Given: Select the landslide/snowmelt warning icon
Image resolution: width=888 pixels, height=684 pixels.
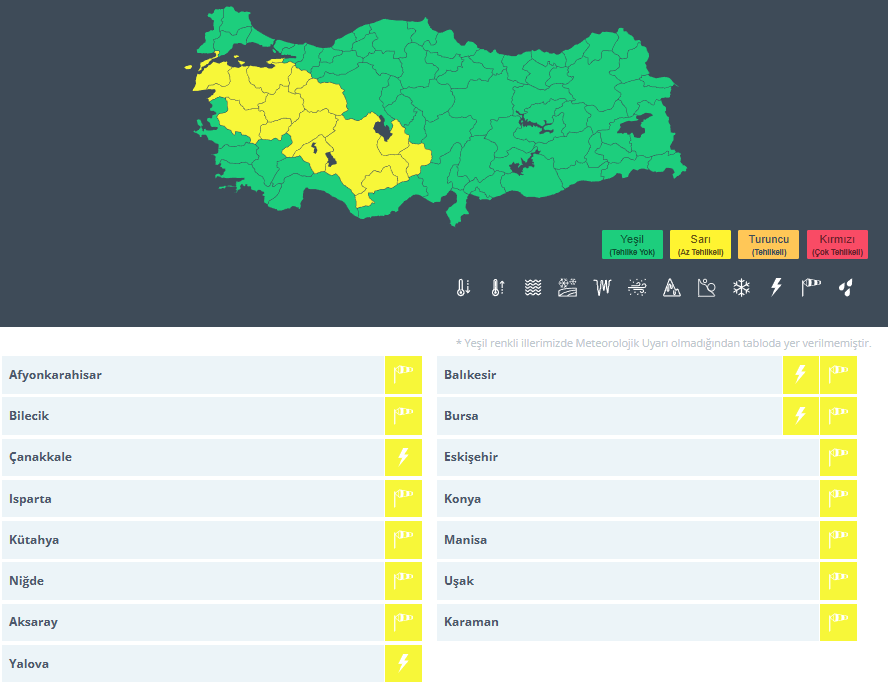Looking at the screenshot, I should (x=707, y=288).
